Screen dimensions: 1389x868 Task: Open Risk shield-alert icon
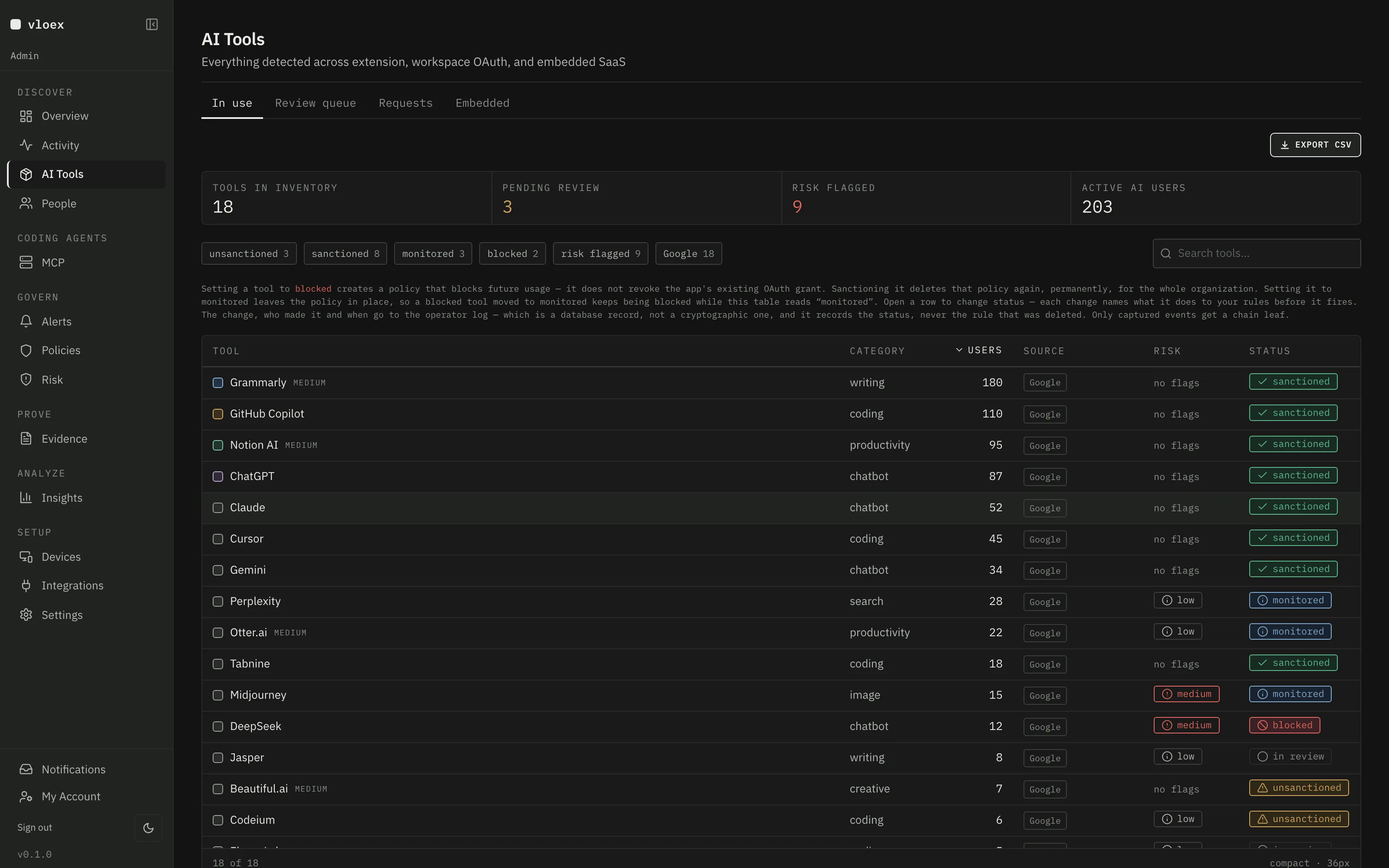point(26,379)
